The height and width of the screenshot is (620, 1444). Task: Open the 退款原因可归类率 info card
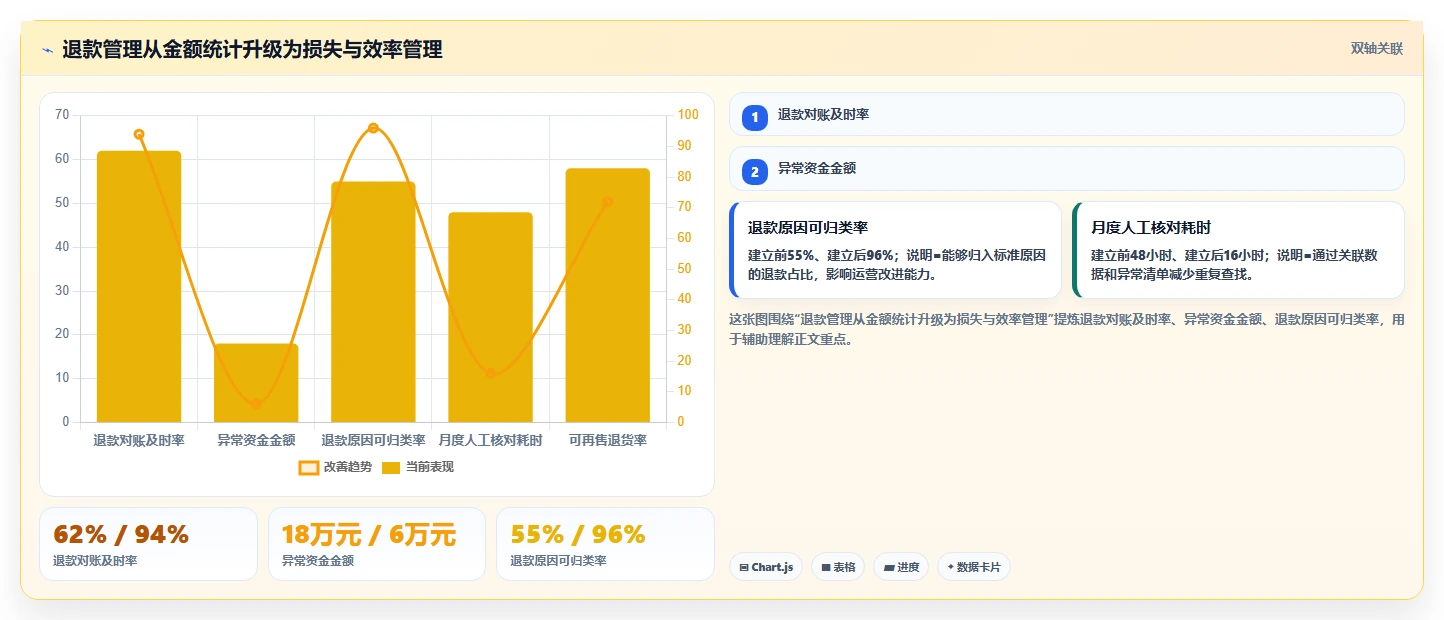pyautogui.click(x=895, y=250)
